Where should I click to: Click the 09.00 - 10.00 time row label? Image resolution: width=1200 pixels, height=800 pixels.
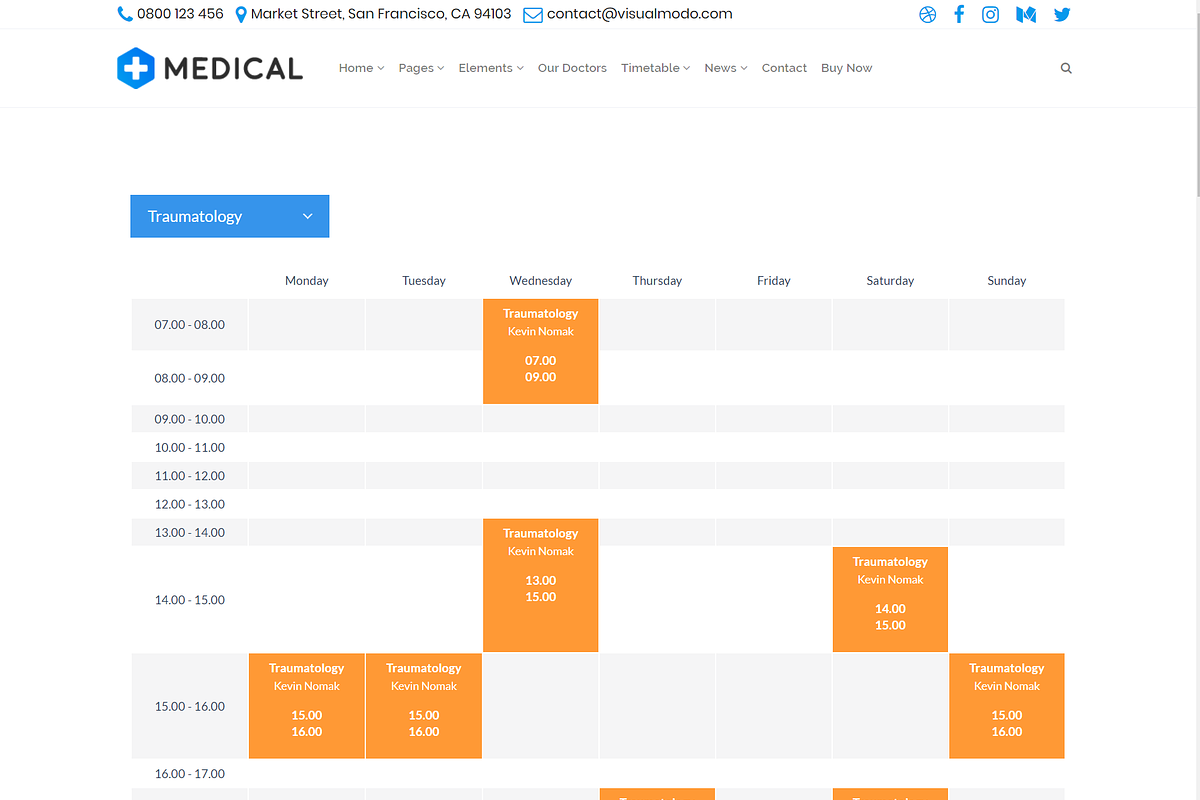point(190,419)
